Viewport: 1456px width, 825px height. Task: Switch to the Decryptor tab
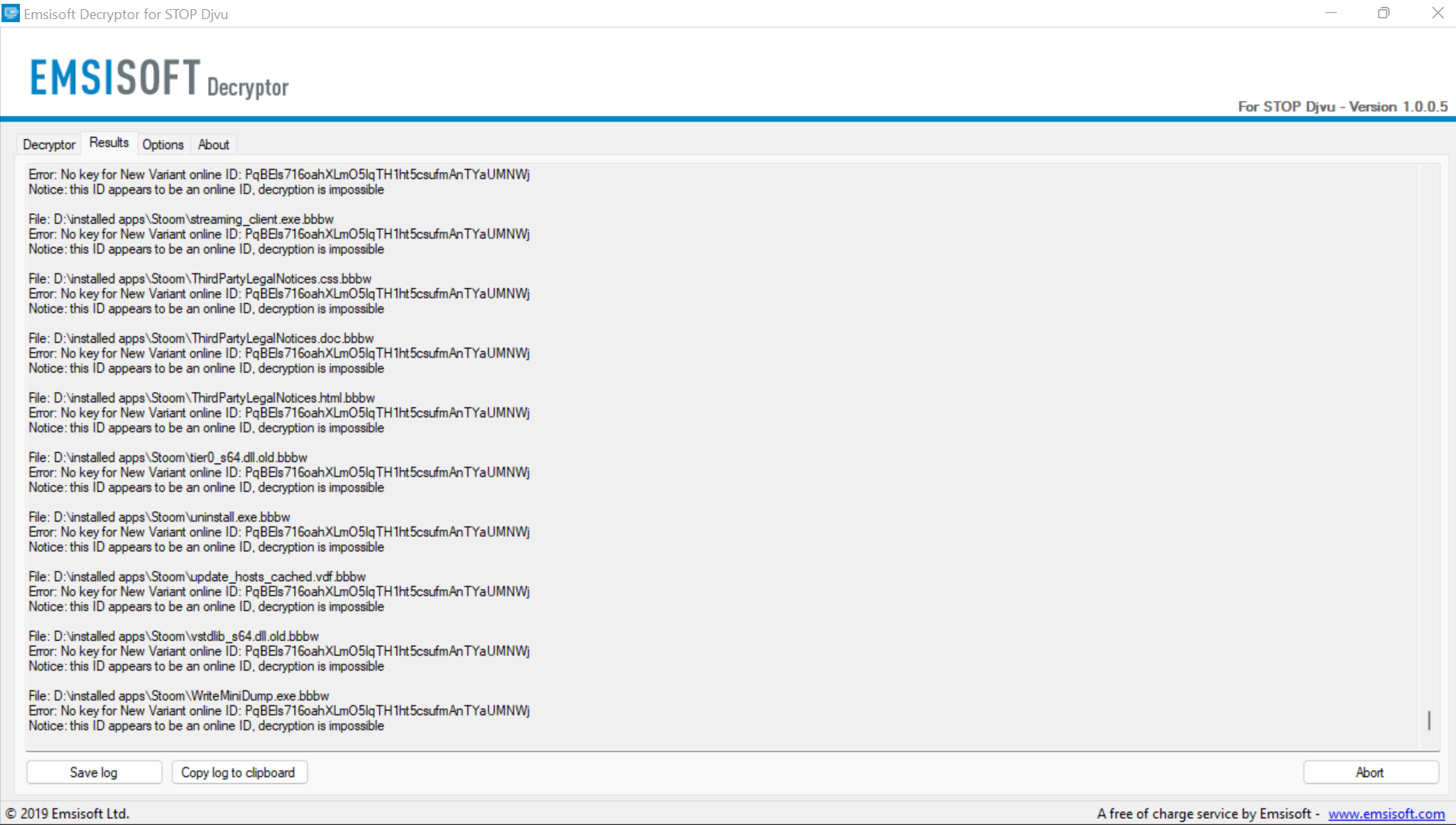[x=49, y=144]
